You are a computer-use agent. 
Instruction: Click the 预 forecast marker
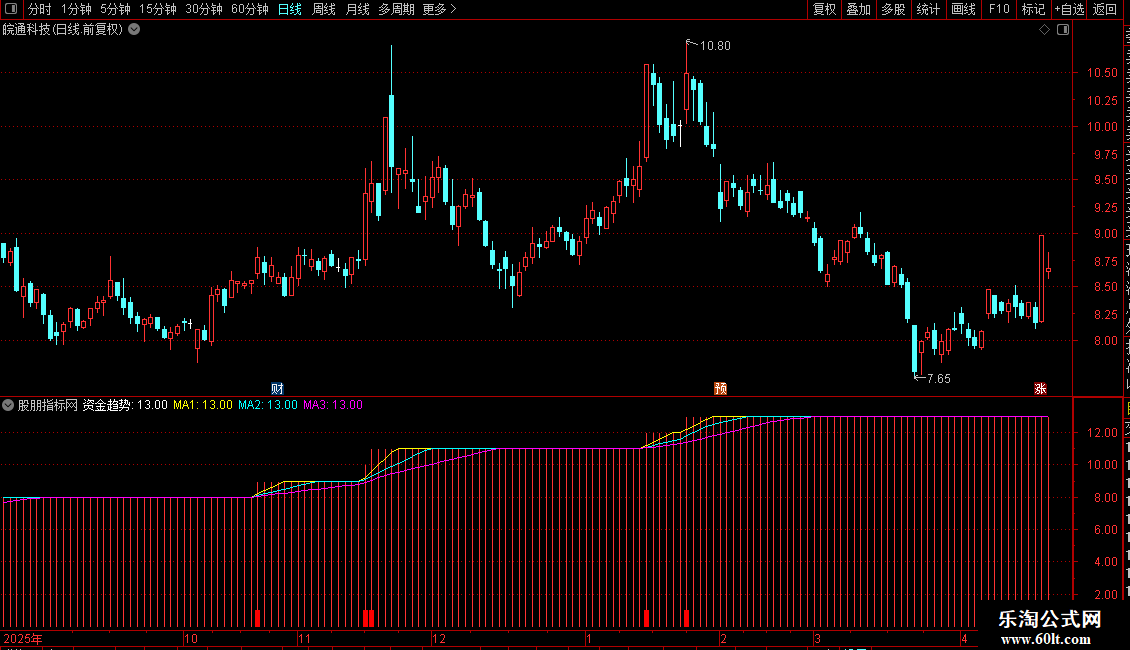coord(720,388)
